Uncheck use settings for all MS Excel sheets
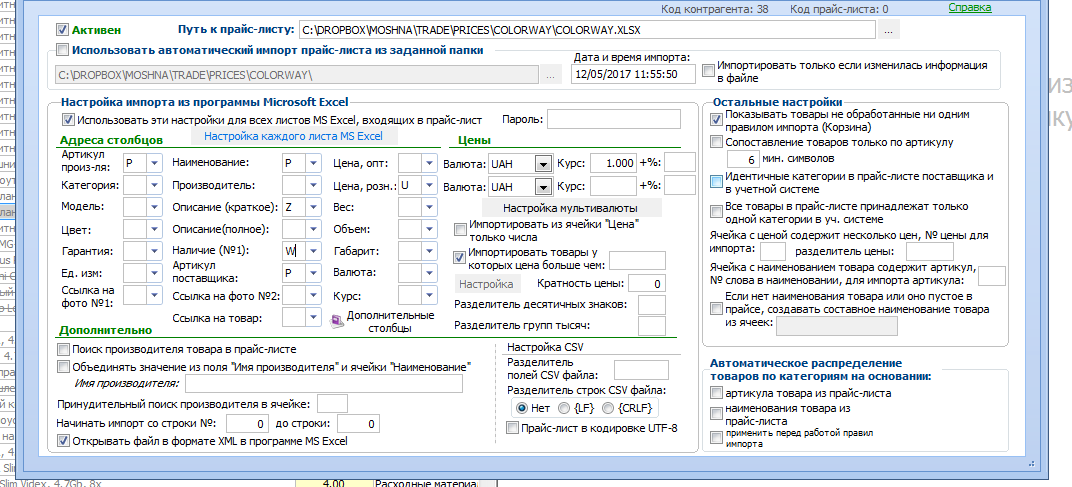The height and width of the screenshot is (487, 1072). (68, 120)
